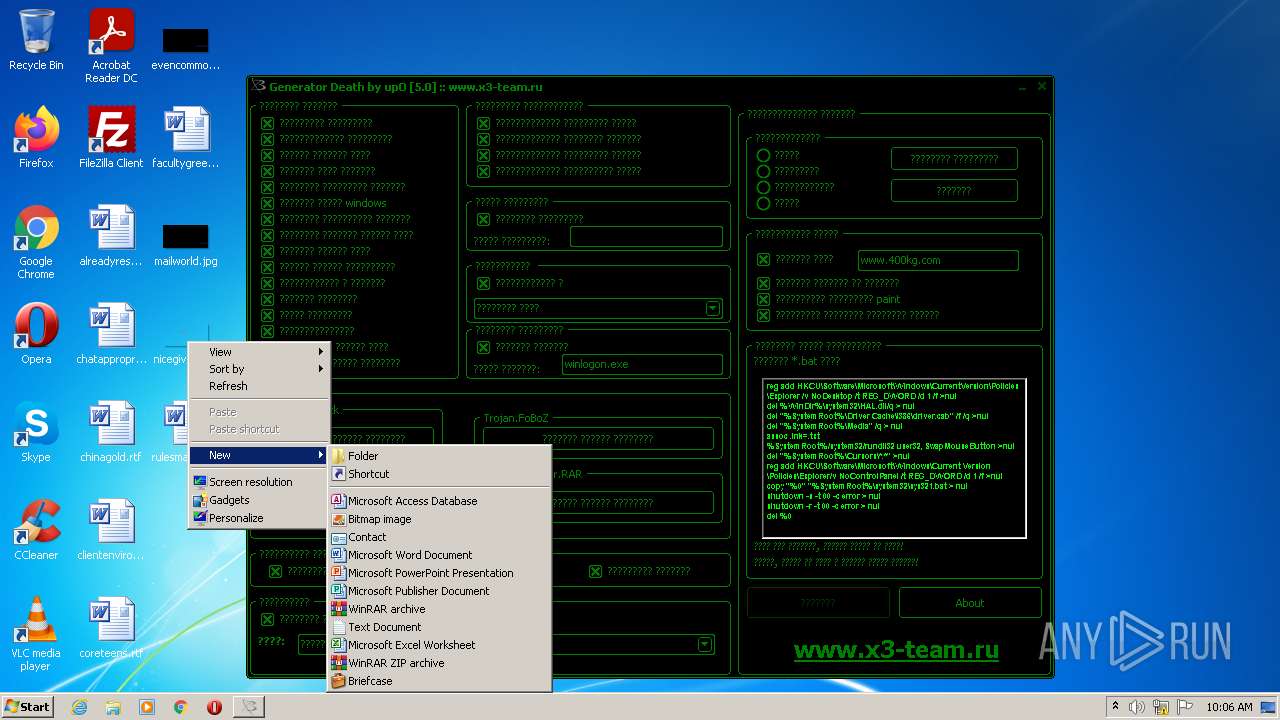This screenshot has height=720, width=1280.
Task: Click the Start button
Action: [x=28, y=706]
